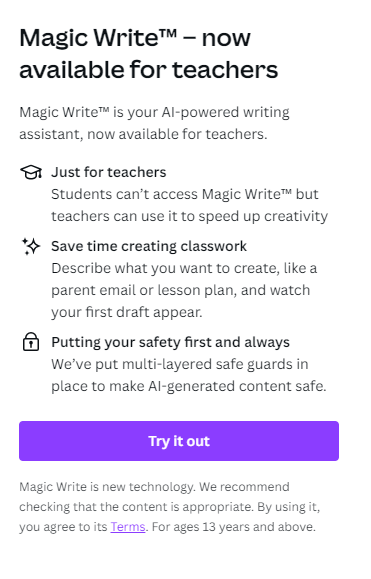
Task: Click the padlock safety icon
Action: coord(31,342)
